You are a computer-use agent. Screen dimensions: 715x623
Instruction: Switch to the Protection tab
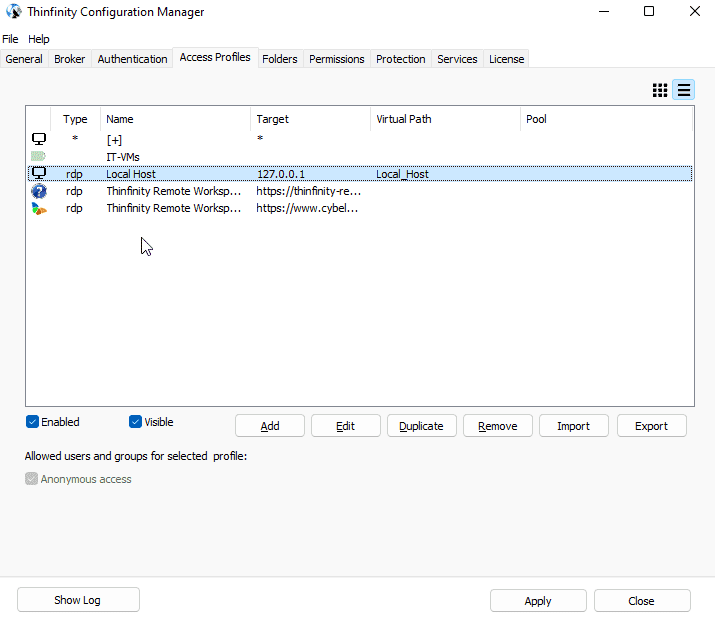click(x=400, y=59)
